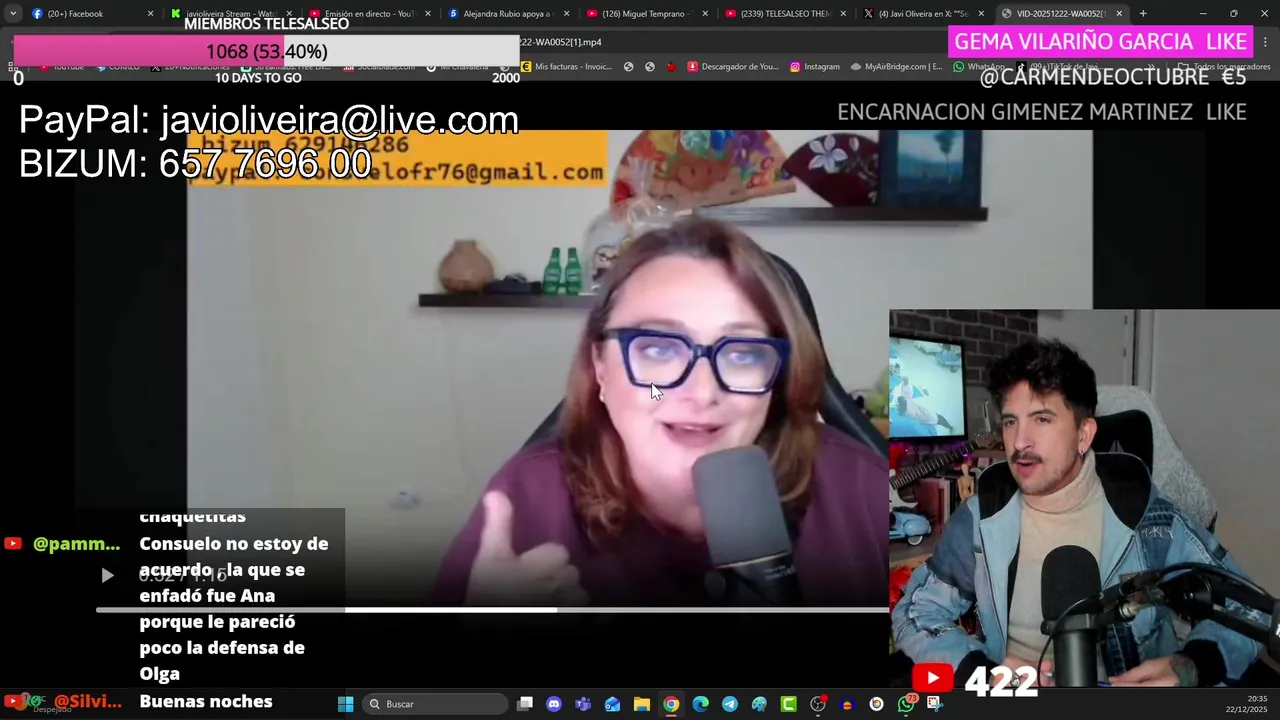Open File Explorer from the taskbar

(642, 704)
